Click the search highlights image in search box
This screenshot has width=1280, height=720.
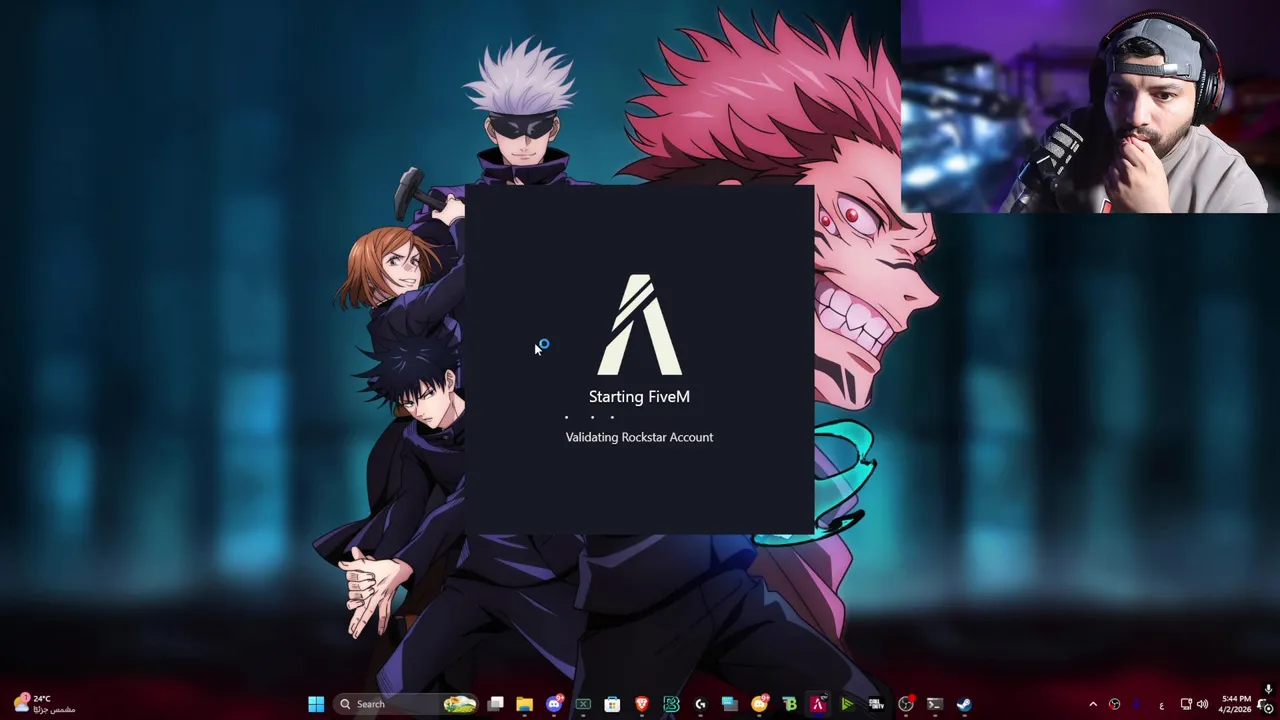(459, 704)
